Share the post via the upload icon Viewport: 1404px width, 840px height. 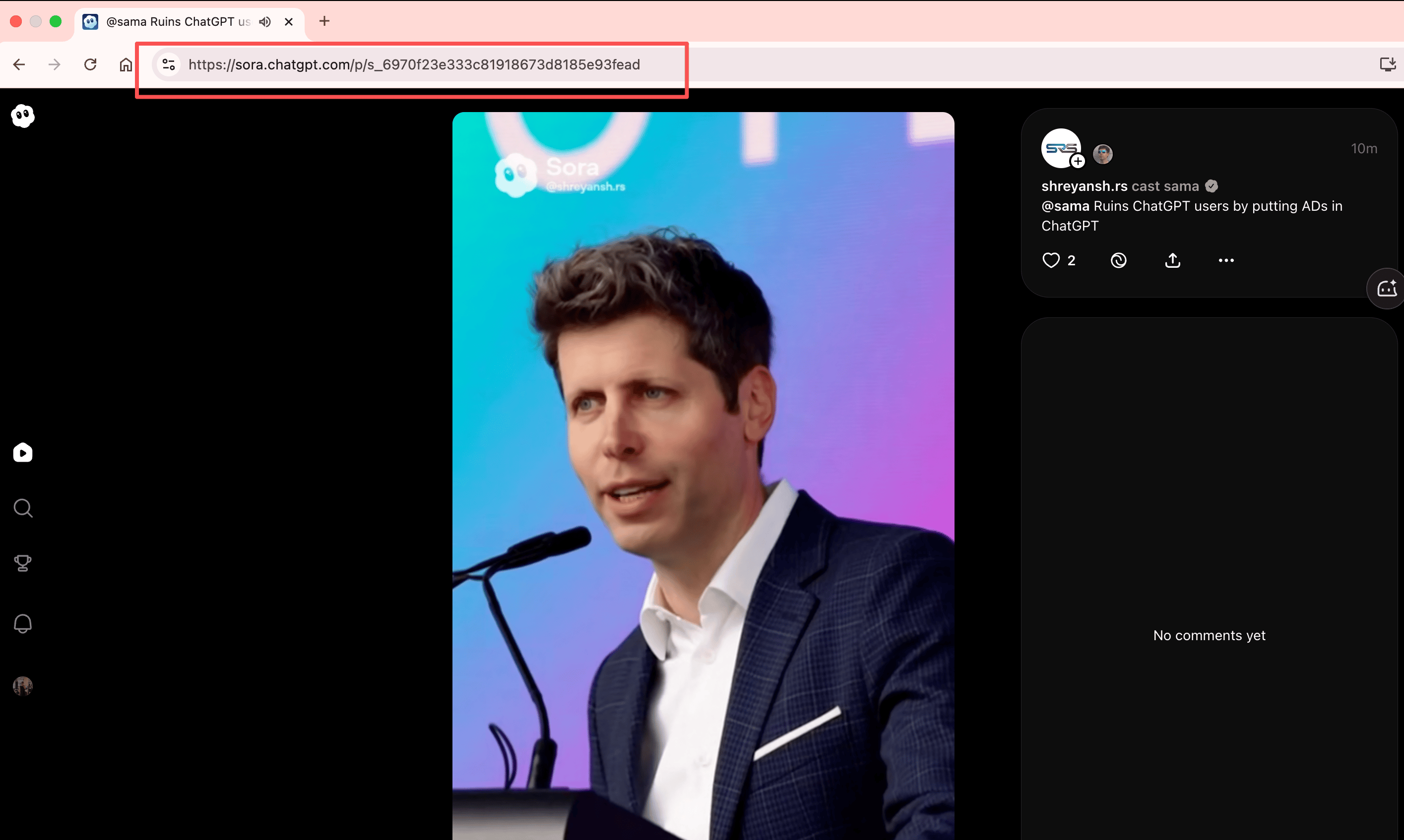coord(1172,260)
